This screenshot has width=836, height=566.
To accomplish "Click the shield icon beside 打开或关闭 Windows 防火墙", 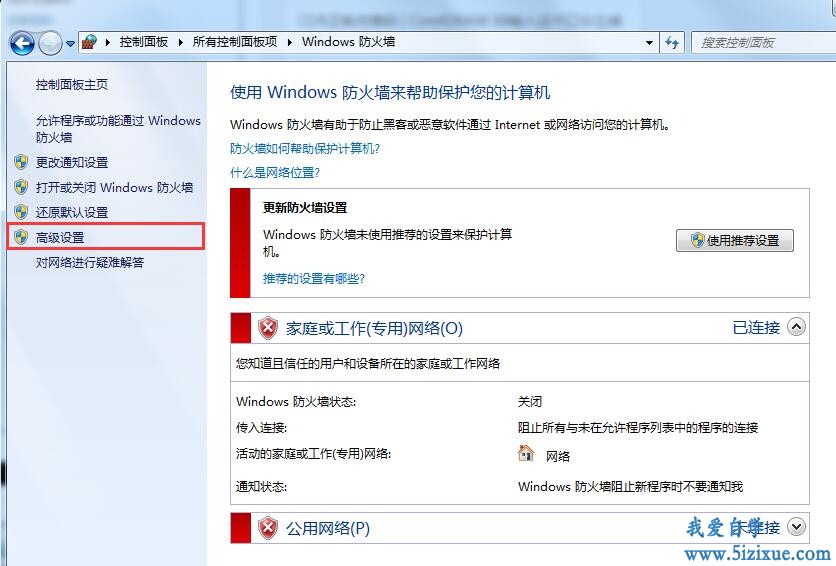I will coord(21,187).
